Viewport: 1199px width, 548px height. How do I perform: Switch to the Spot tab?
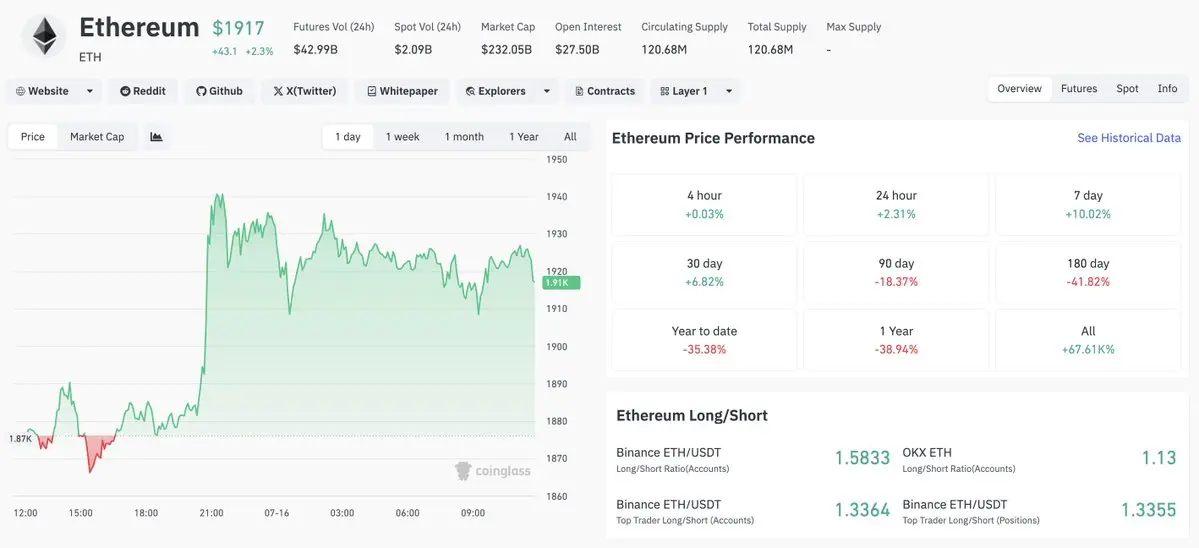click(x=1127, y=89)
